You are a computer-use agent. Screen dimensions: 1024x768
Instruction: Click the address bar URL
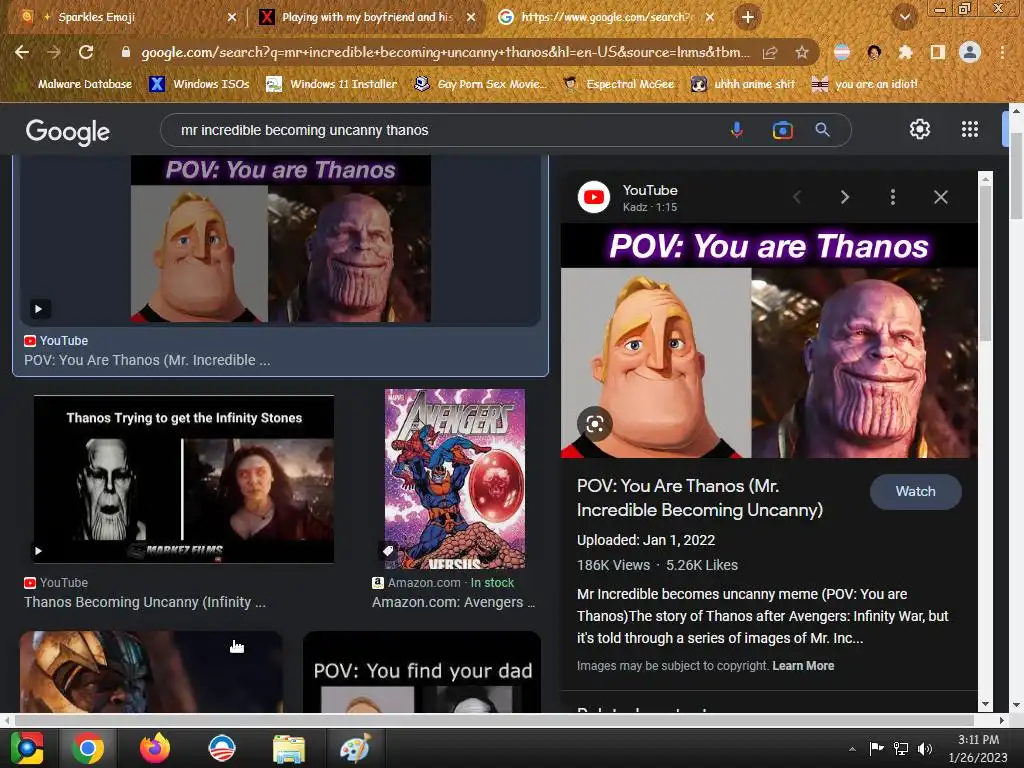pos(445,52)
